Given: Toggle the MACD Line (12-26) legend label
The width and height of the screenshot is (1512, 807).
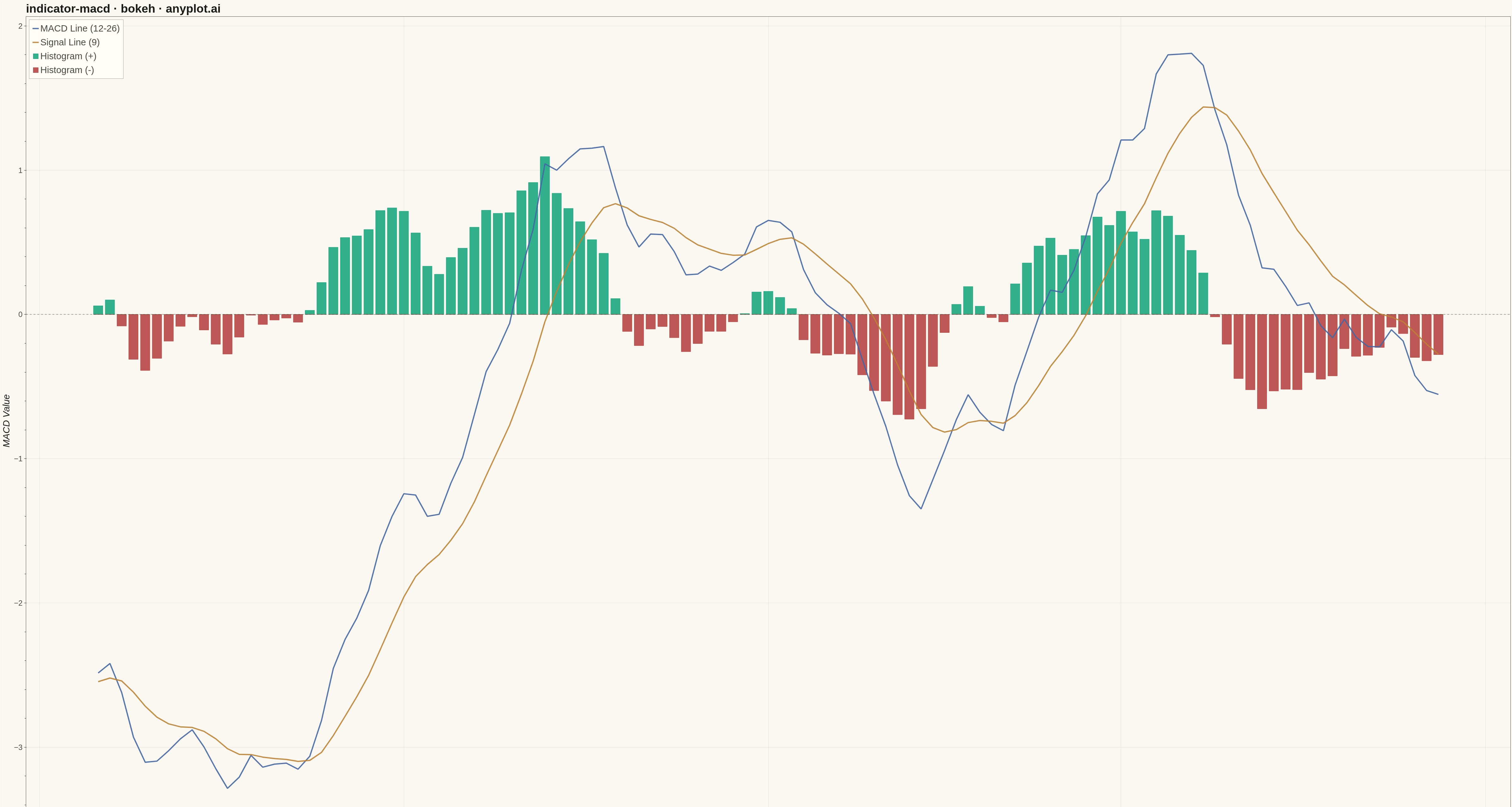Looking at the screenshot, I should point(80,28).
